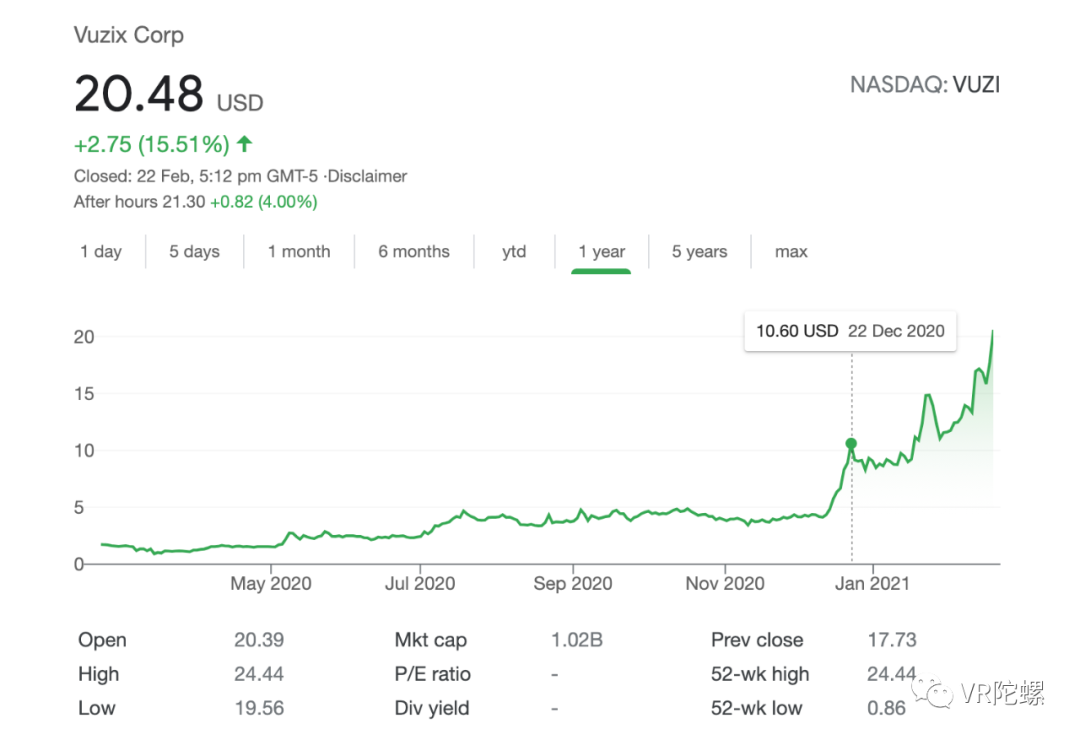
Task: Click the Div yield label
Action: [x=432, y=708]
